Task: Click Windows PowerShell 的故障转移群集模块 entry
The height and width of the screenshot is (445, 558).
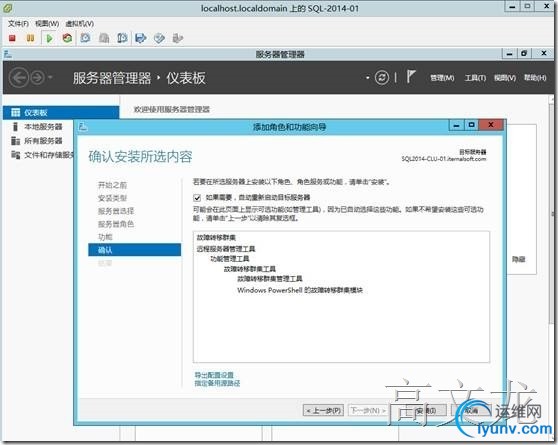Action: 300,290
